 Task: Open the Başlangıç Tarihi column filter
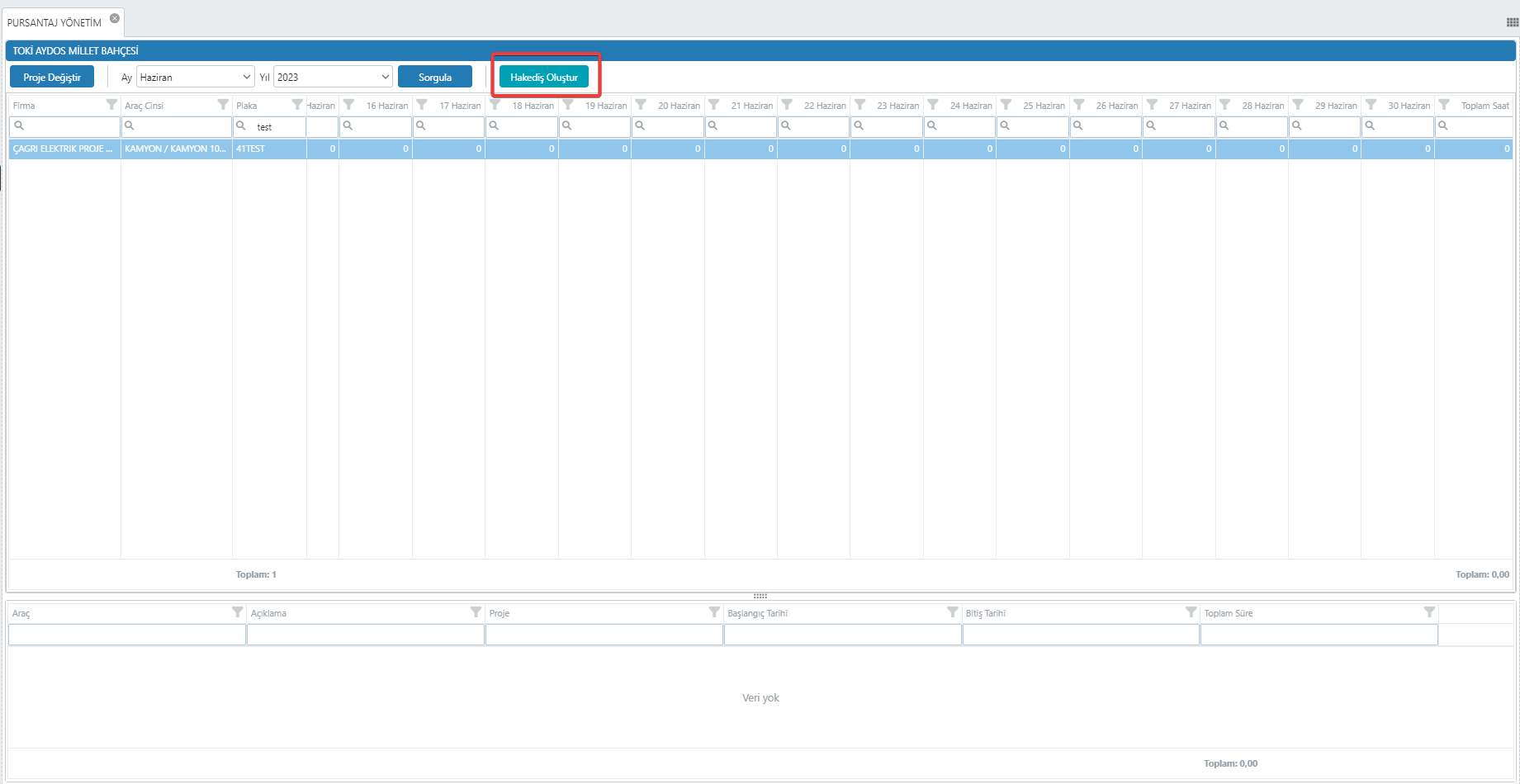point(953,612)
